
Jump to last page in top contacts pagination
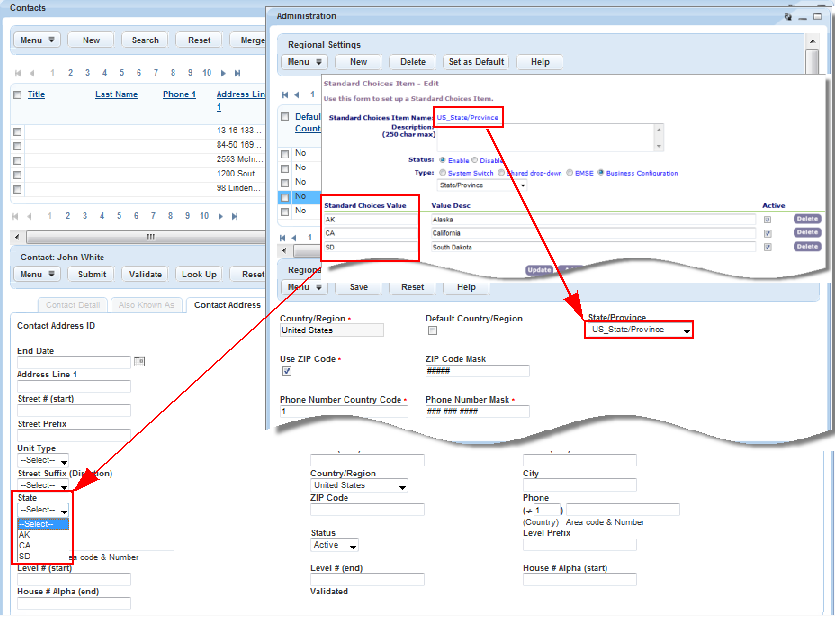pyautogui.click(x=237, y=73)
